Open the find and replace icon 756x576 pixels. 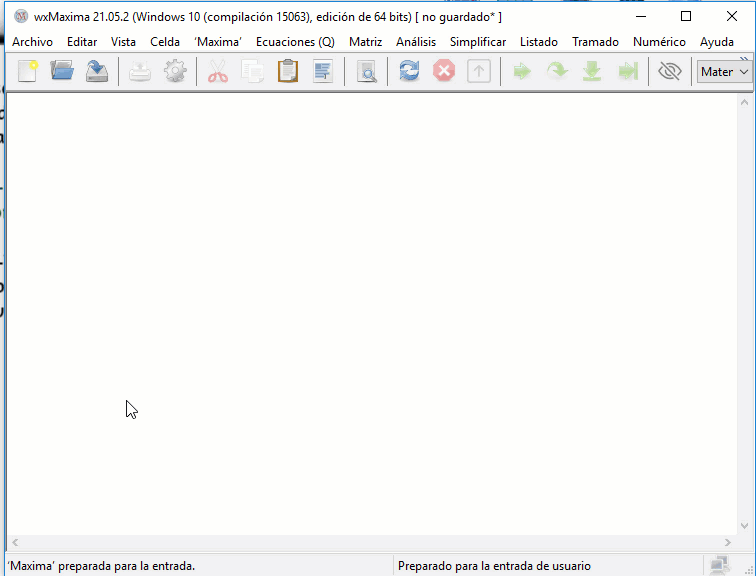(x=366, y=71)
